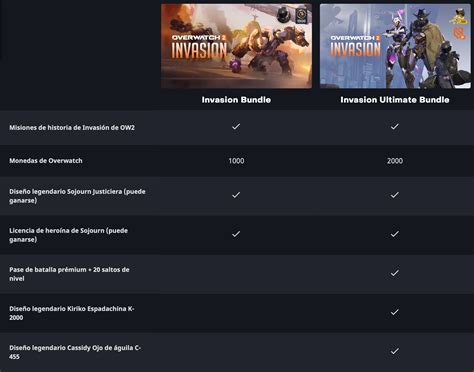
Task: Click Ultimate Bundle checkmark for Misiones de historia
Action: (x=395, y=127)
